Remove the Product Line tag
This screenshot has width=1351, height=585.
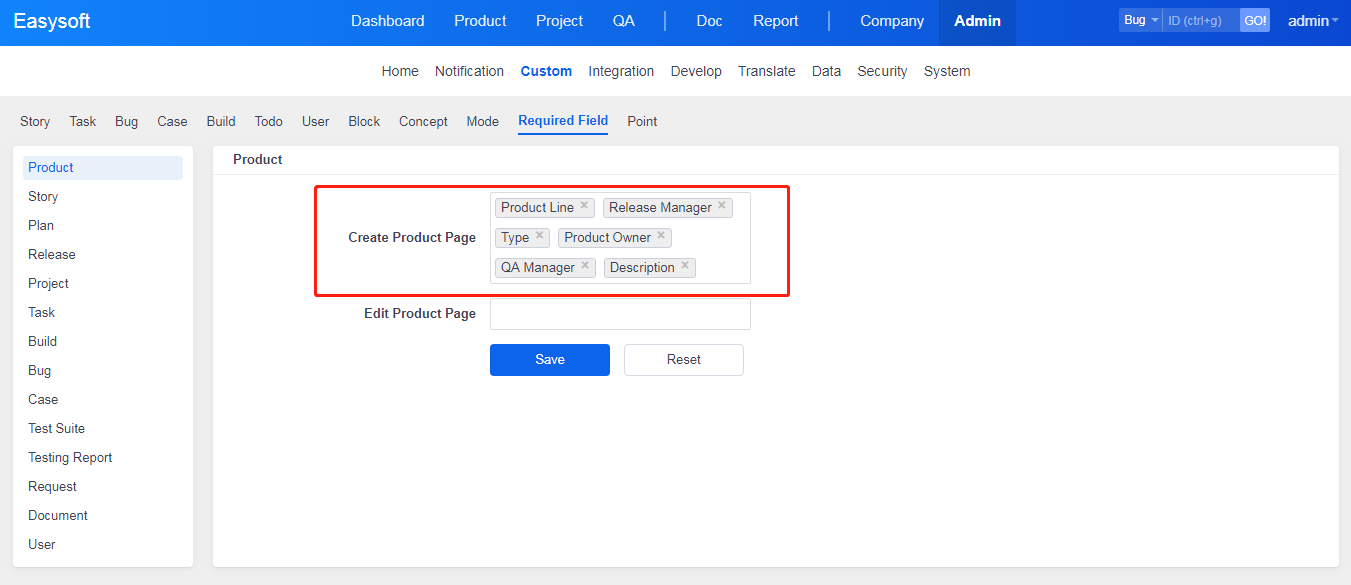584,206
